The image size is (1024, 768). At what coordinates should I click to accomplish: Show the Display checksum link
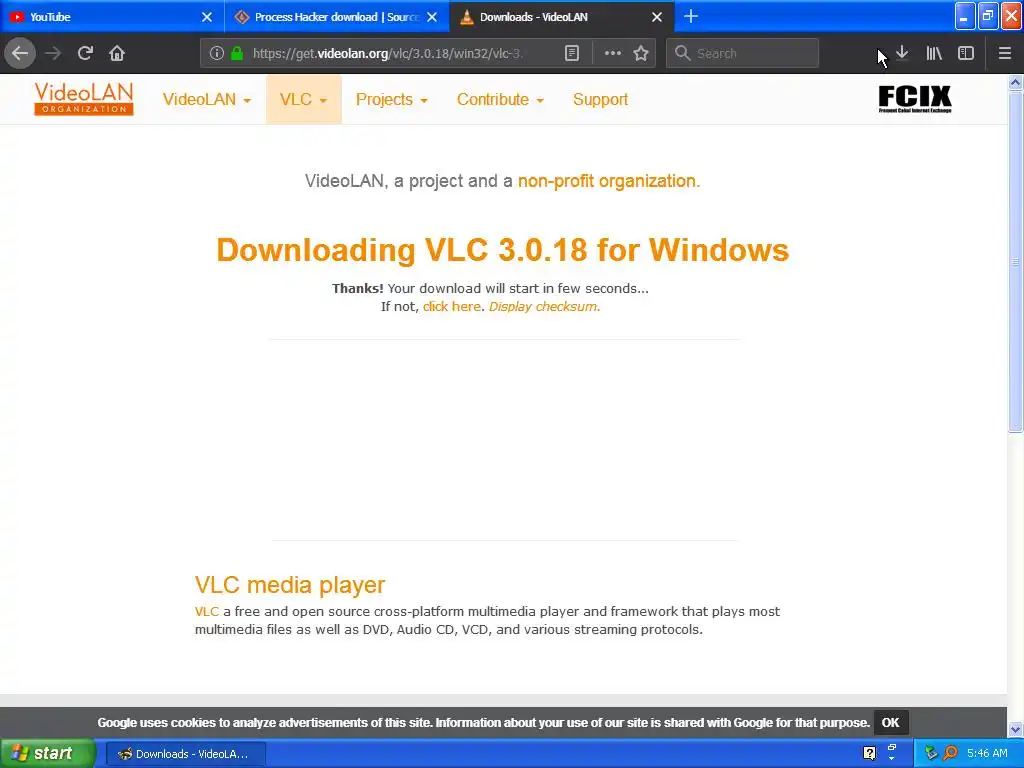pyautogui.click(x=544, y=306)
